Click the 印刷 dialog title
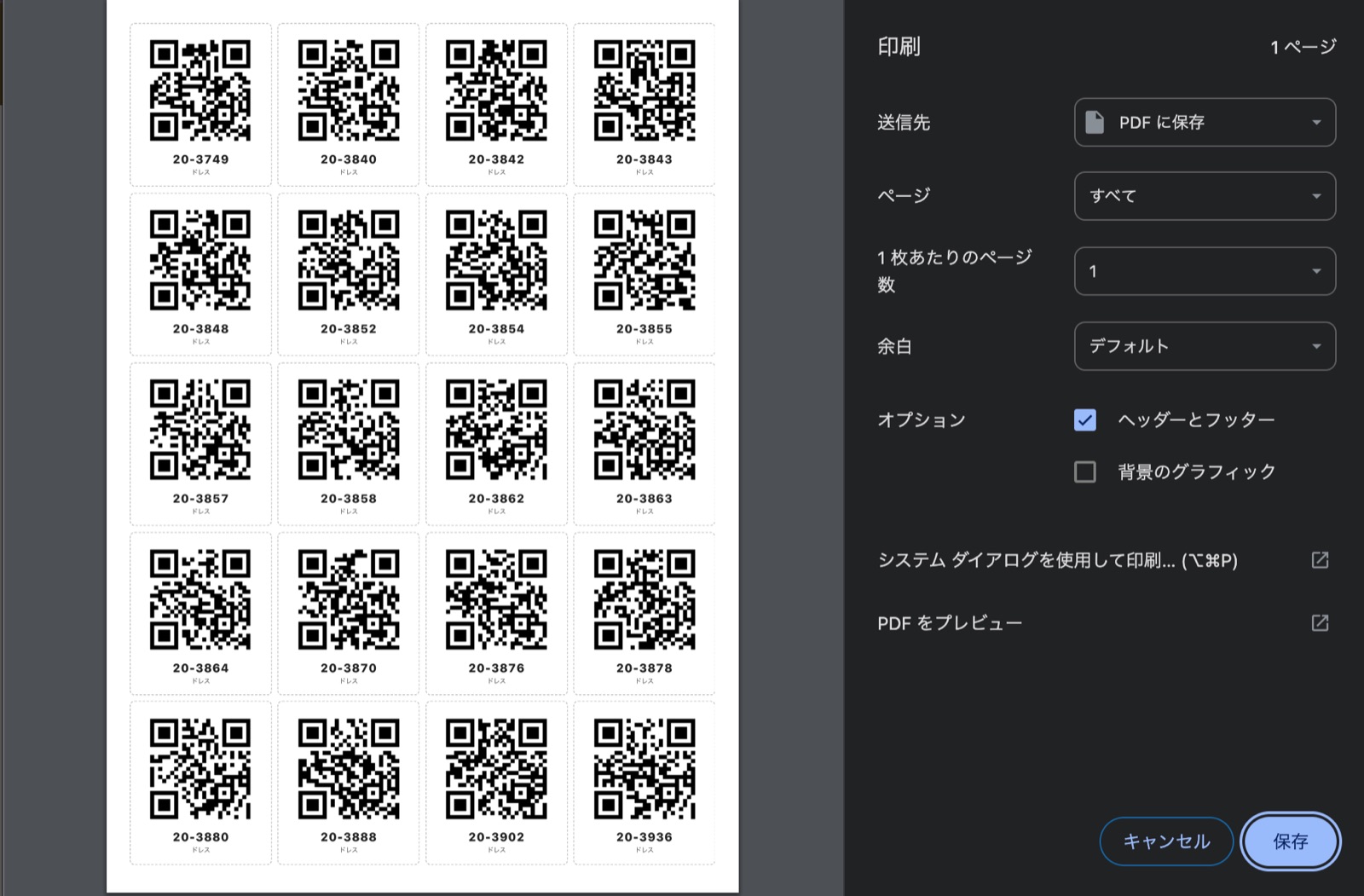The height and width of the screenshot is (896, 1364). point(899,47)
